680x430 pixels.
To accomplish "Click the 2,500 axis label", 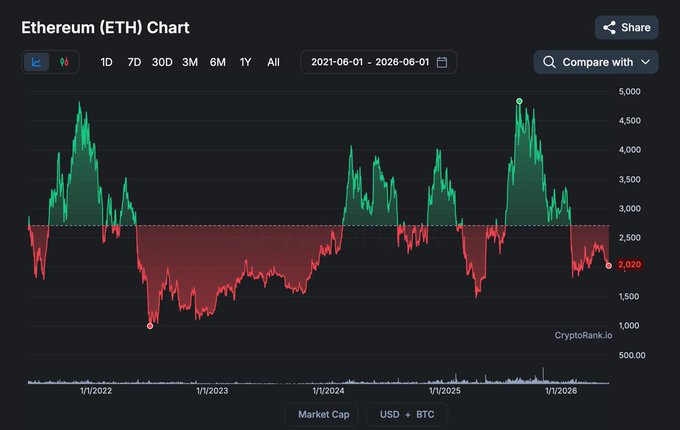I will 629,238.
